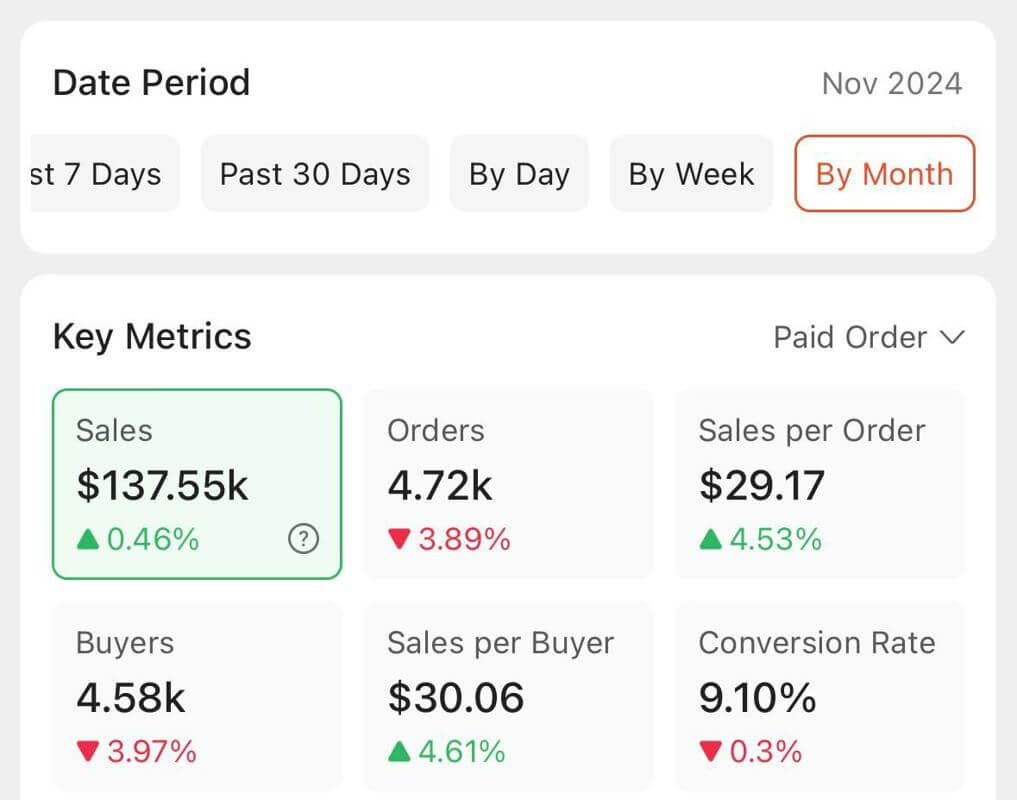Image resolution: width=1017 pixels, height=800 pixels.
Task: Click the red down arrow beside 3.89%
Action: [x=399, y=538]
